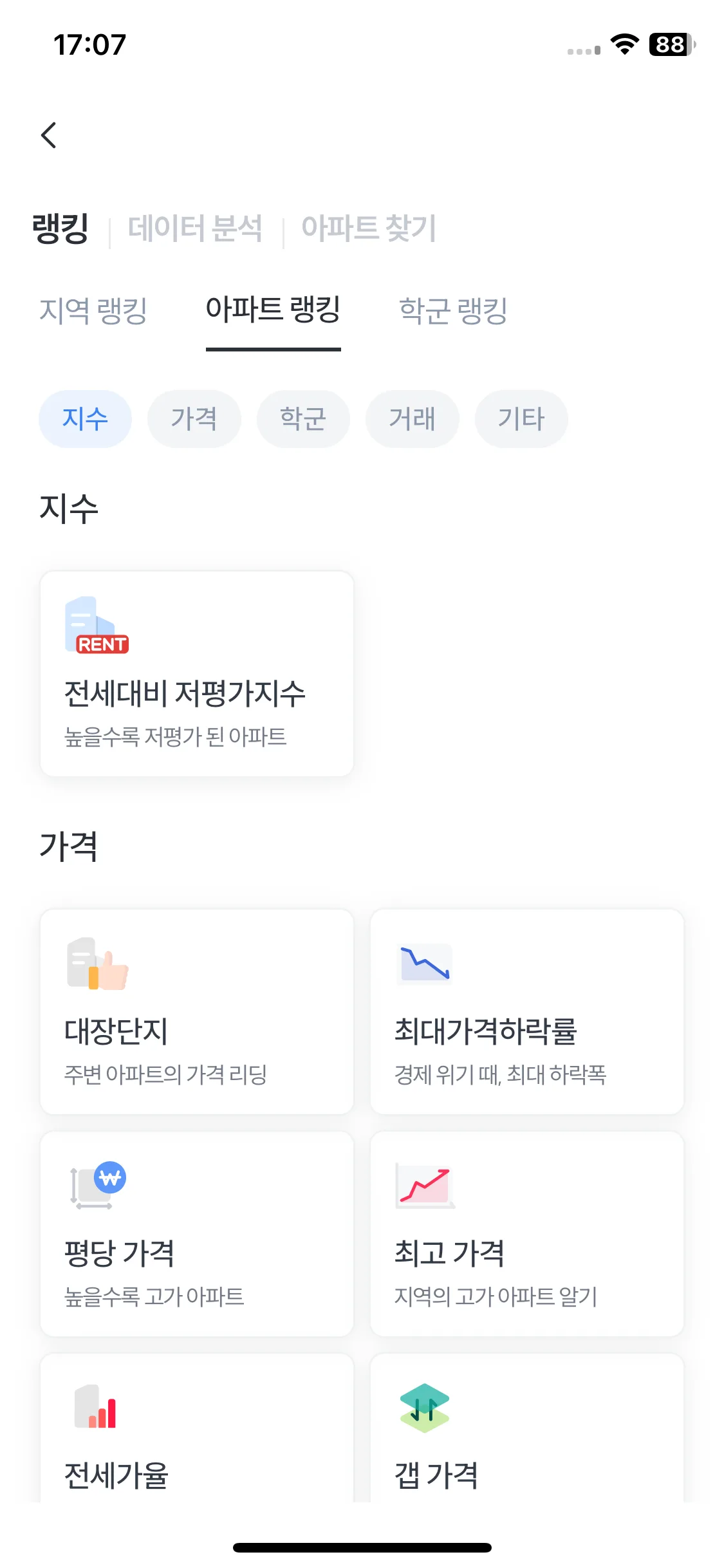The height and width of the screenshot is (1568, 724).
Task: Tap the Wi-Fi status icon
Action: pyautogui.click(x=624, y=44)
